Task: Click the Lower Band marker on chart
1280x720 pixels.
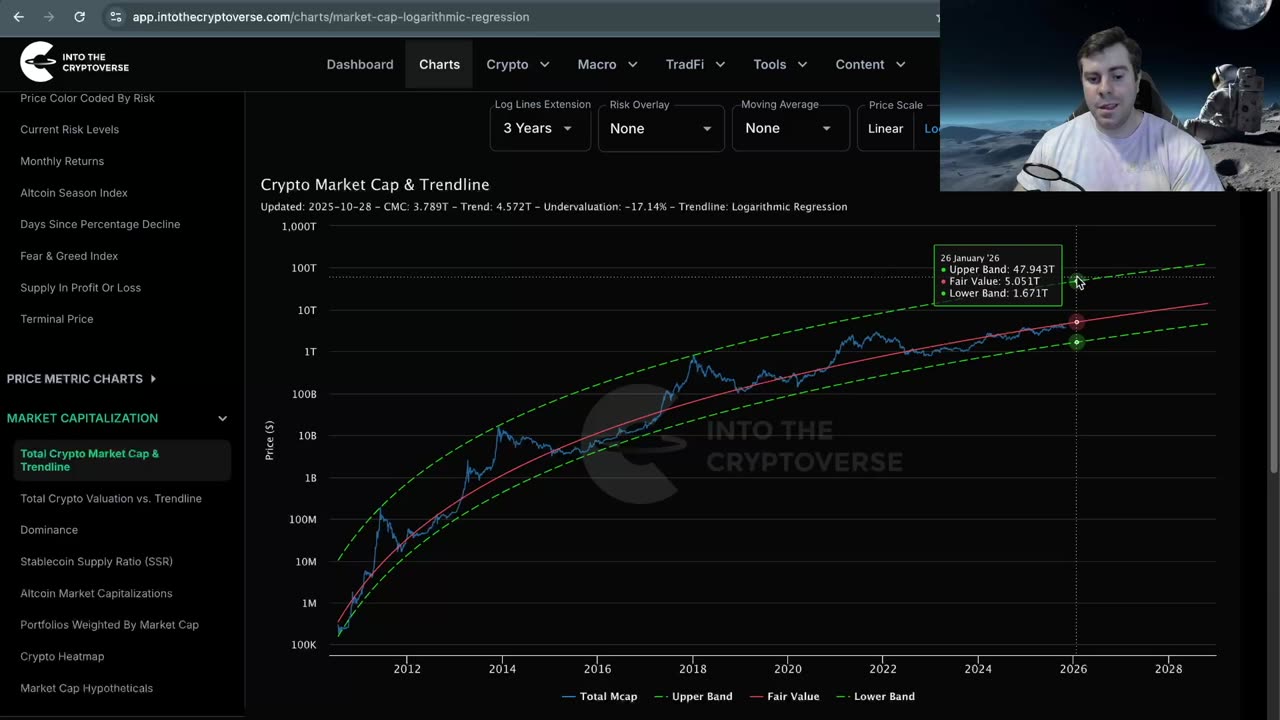Action: coord(1076,342)
